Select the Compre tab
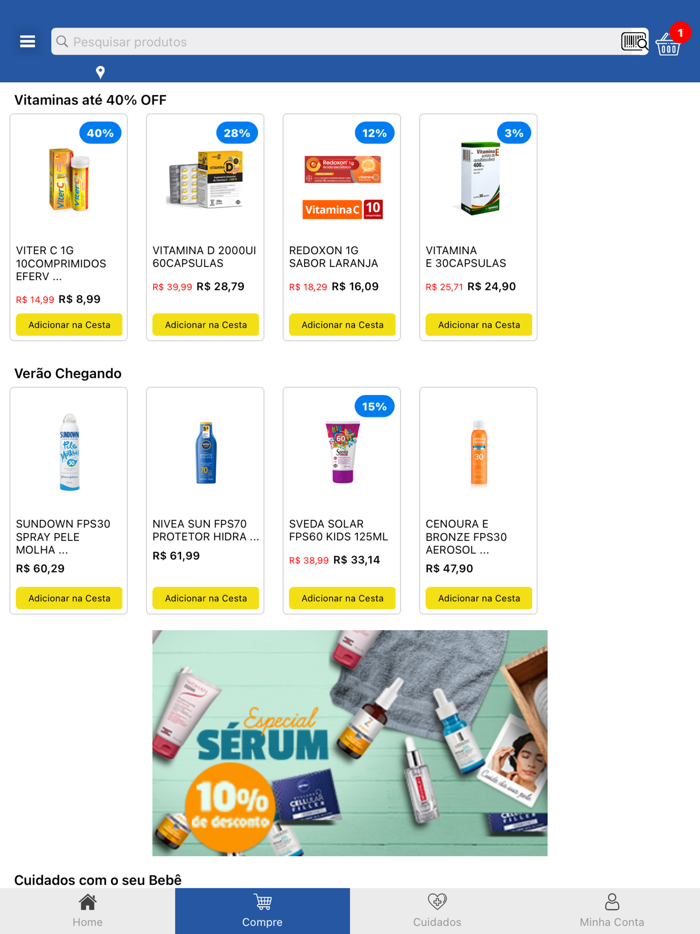700x934 pixels. (x=262, y=911)
